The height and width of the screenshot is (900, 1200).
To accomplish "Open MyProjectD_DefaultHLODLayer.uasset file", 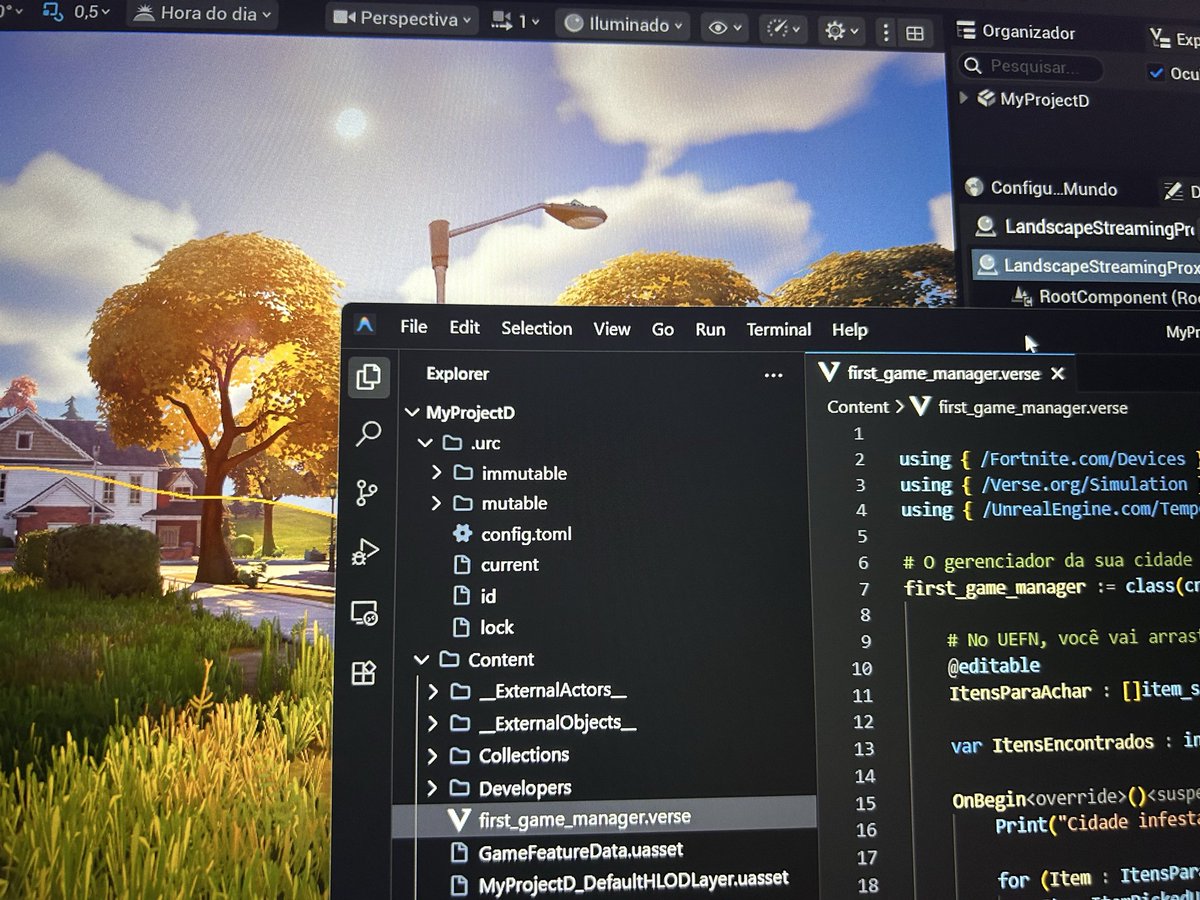I will [634, 884].
